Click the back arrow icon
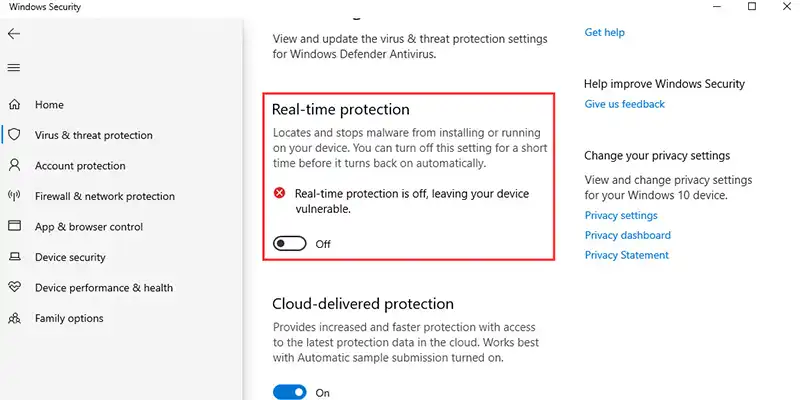The height and width of the screenshot is (400, 800). (x=14, y=34)
